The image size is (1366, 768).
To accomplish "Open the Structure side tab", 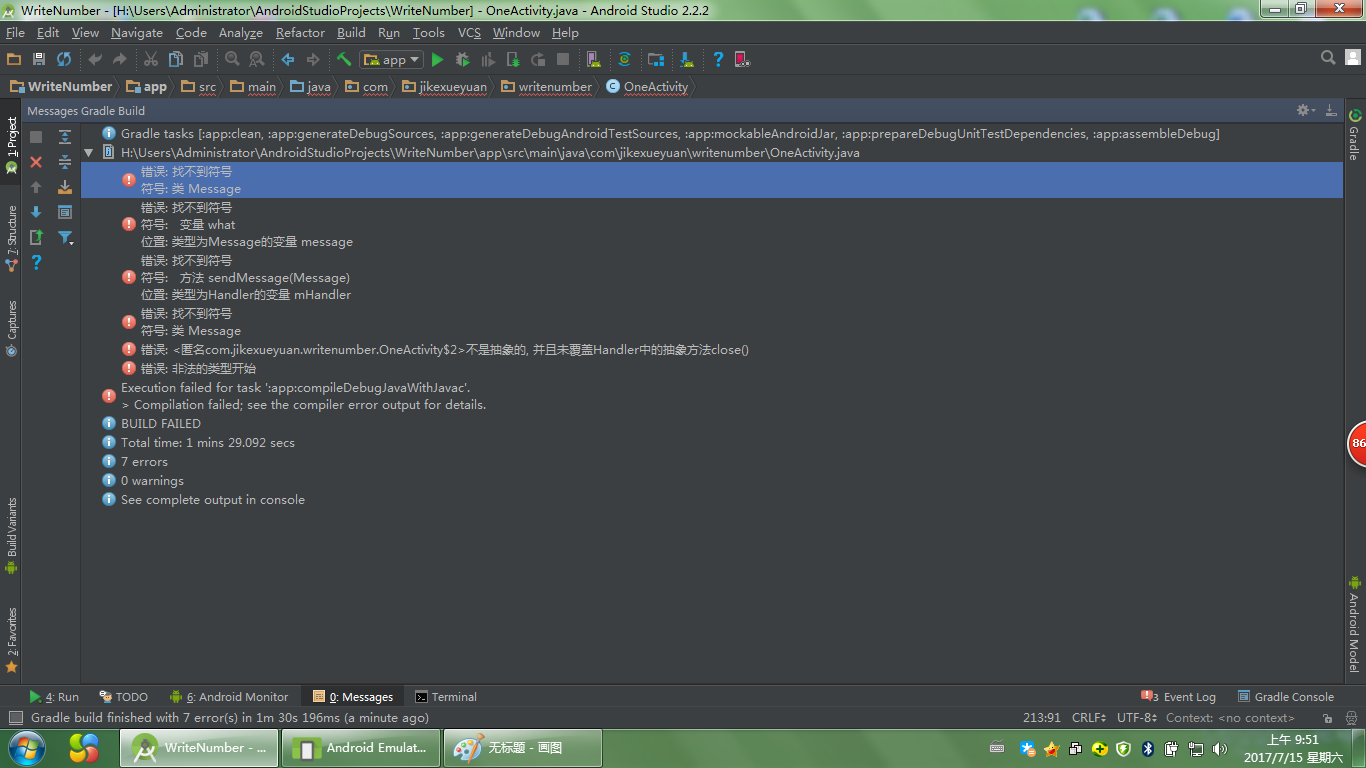I will [11, 238].
